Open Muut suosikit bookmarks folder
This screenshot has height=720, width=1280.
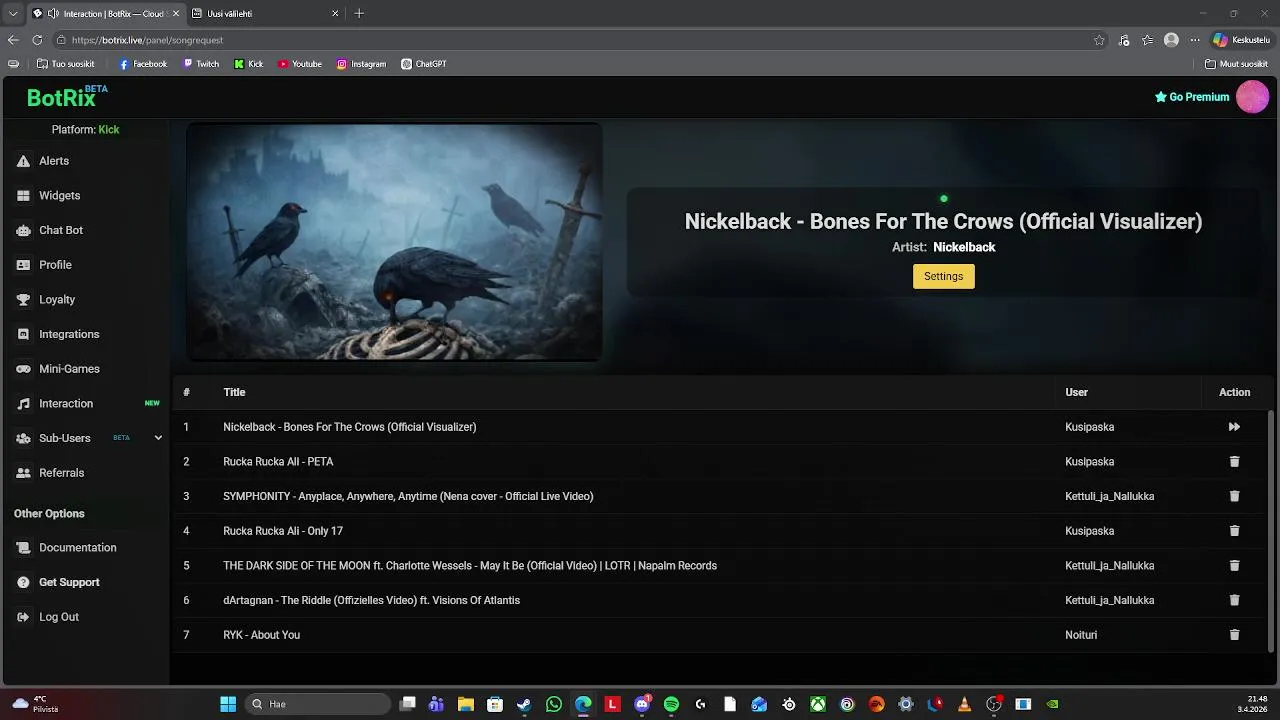point(1237,64)
